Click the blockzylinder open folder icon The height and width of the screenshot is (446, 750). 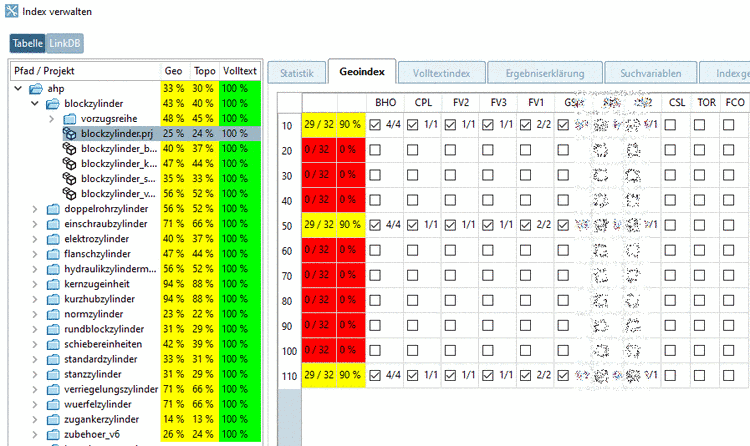coord(53,103)
